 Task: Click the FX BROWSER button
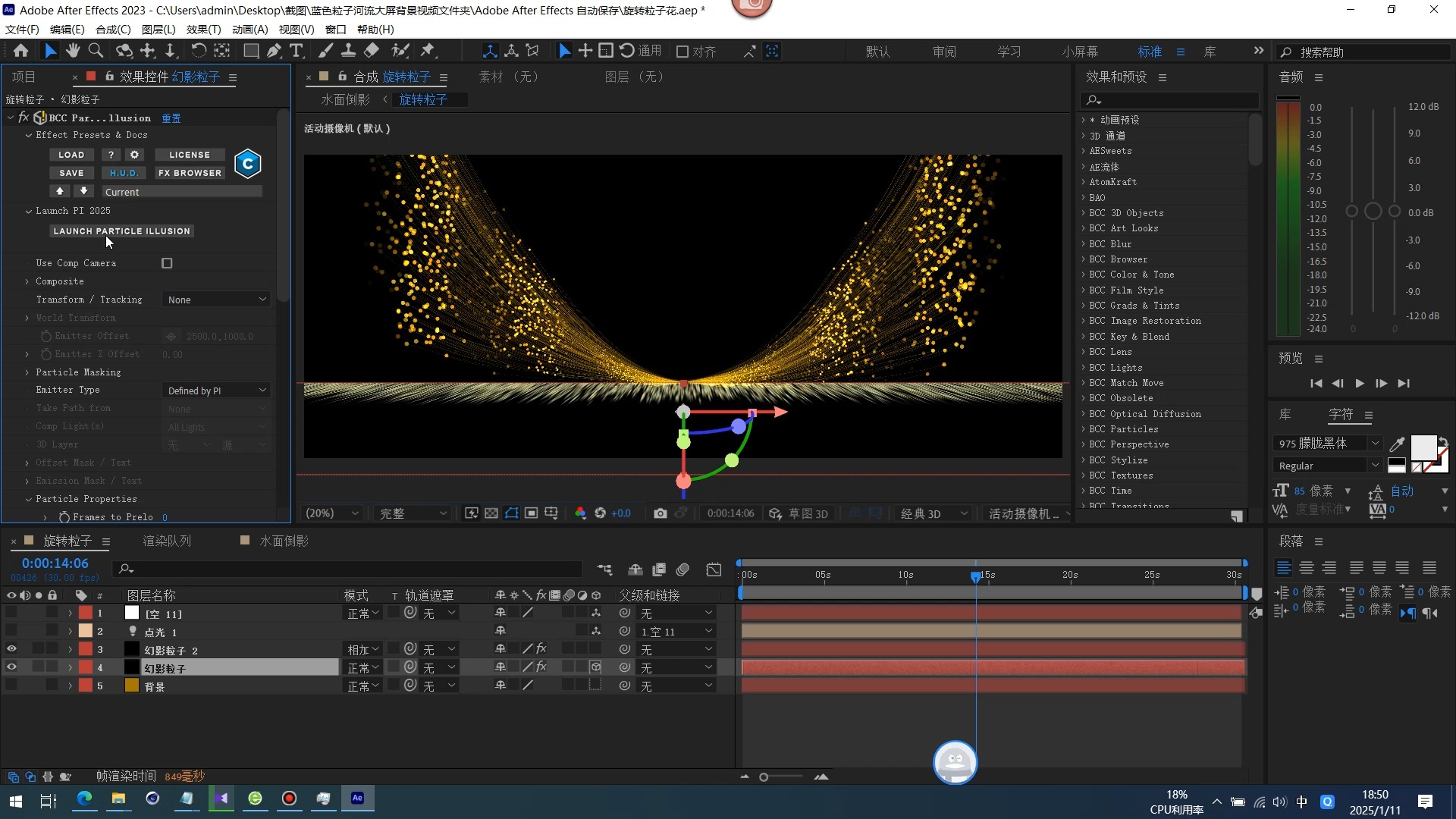pyautogui.click(x=190, y=173)
